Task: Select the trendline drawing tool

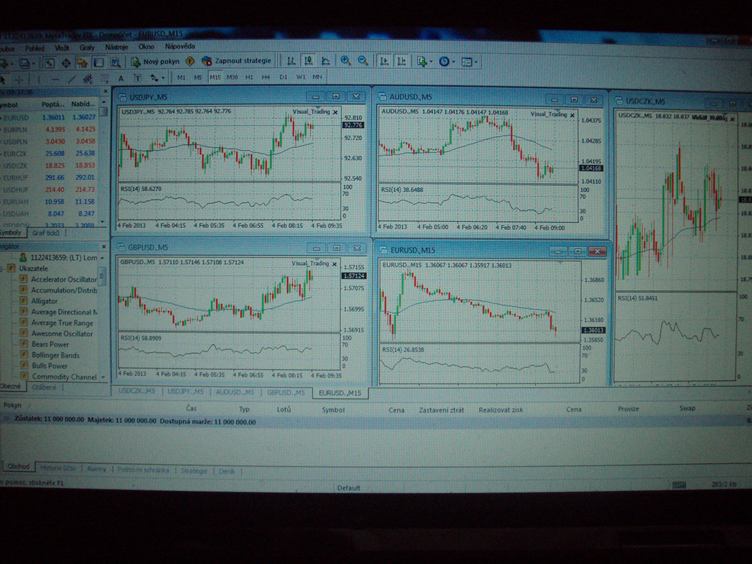Action: [72, 79]
